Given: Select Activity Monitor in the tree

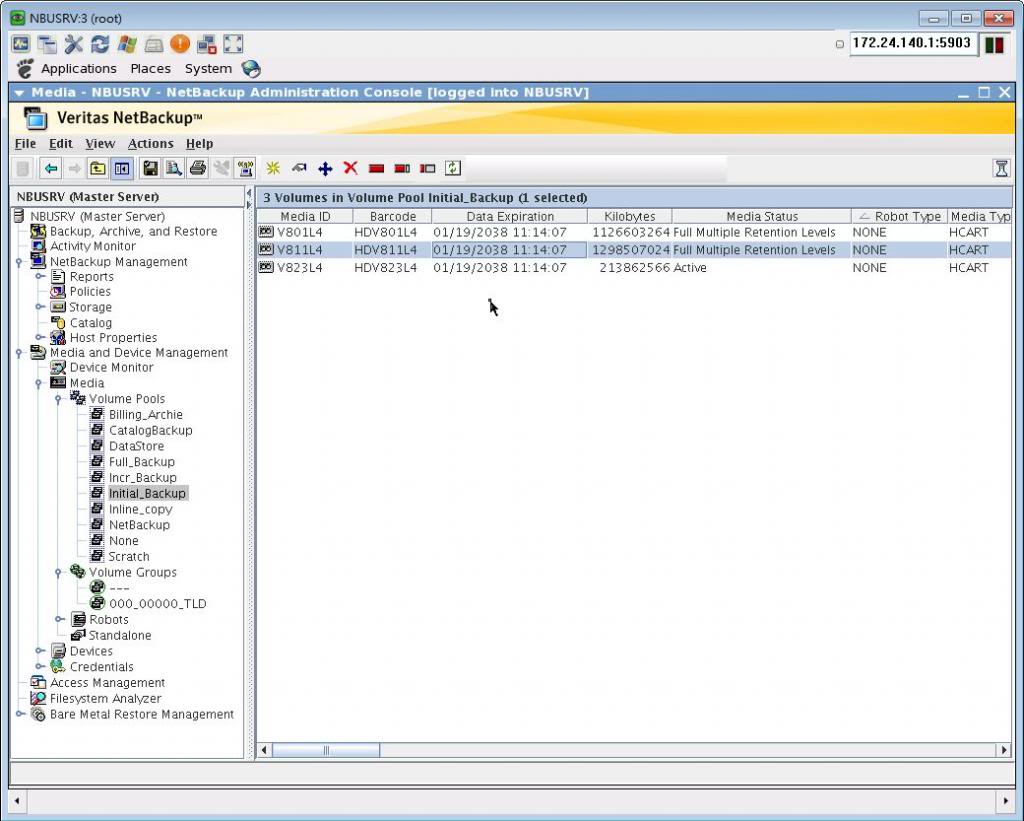Looking at the screenshot, I should [x=93, y=246].
